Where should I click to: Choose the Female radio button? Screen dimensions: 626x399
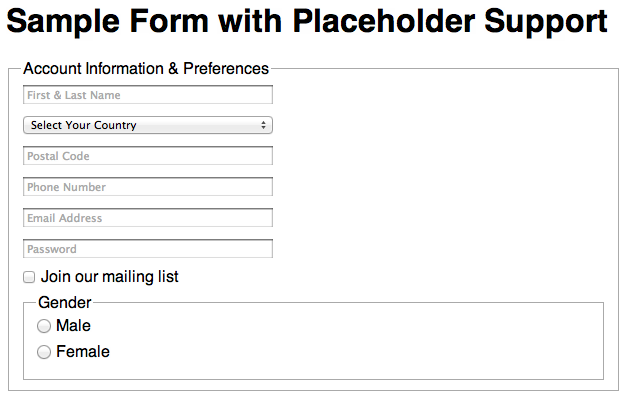coord(44,352)
